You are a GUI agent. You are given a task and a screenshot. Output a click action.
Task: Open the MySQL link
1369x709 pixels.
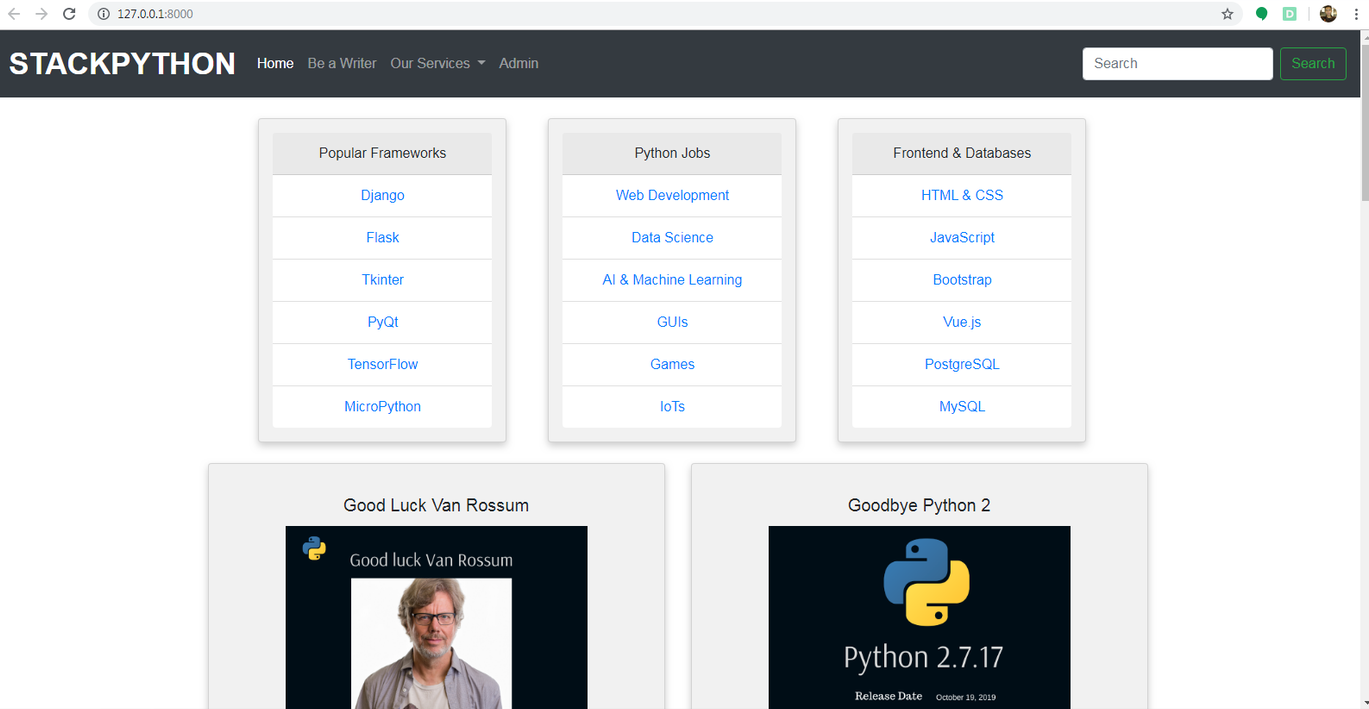coord(962,407)
